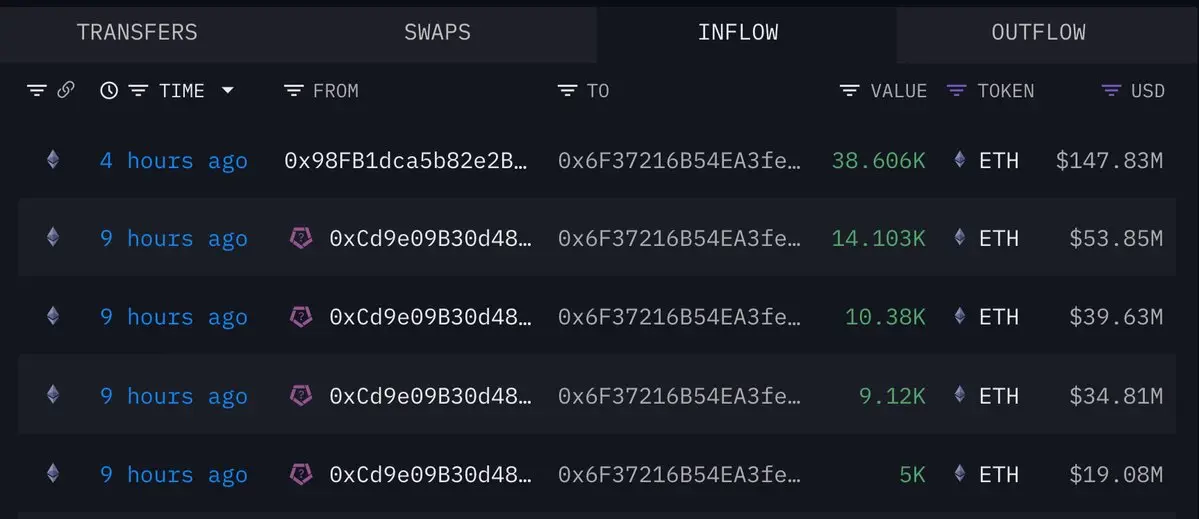Open the FROM column filter icon
Screen dimensions: 1199x519
(x=293, y=91)
